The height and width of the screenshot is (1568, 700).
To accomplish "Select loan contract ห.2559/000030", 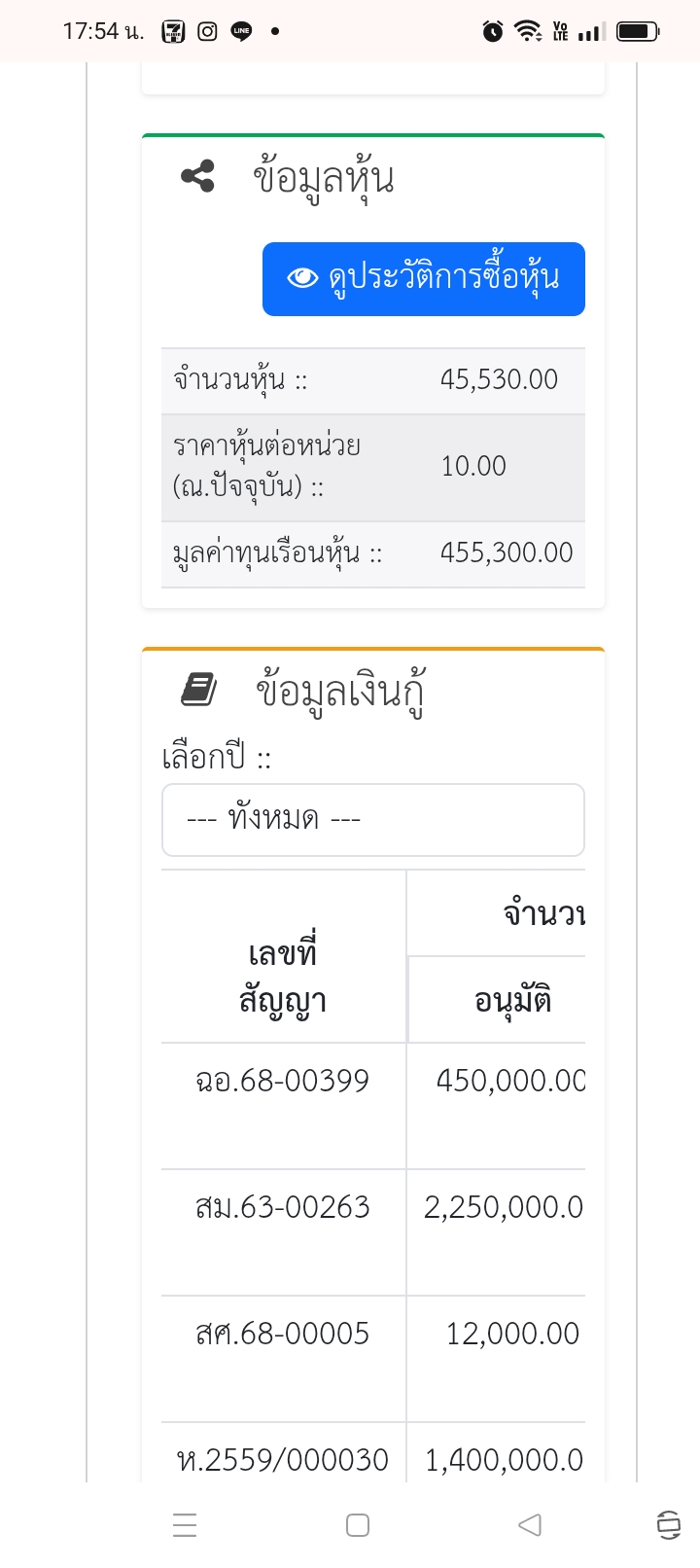I will pos(282,1459).
